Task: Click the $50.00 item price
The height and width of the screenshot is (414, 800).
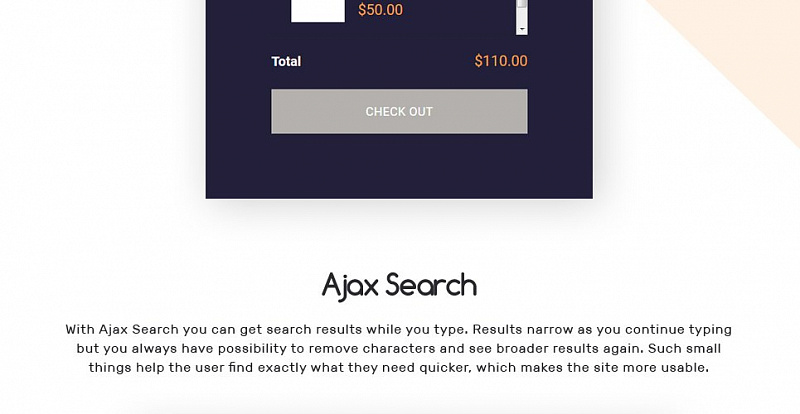Action: [x=380, y=10]
